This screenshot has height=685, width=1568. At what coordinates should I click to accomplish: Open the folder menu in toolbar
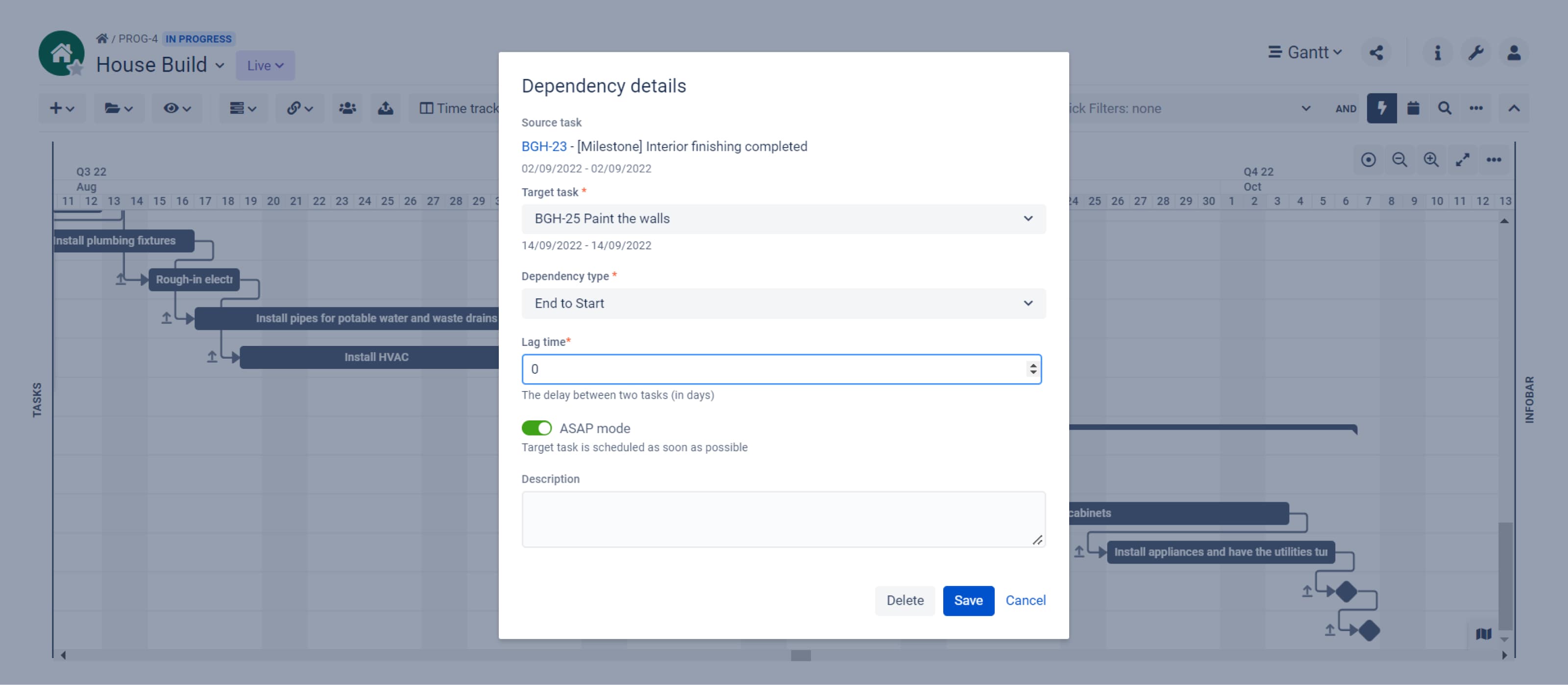pos(119,108)
